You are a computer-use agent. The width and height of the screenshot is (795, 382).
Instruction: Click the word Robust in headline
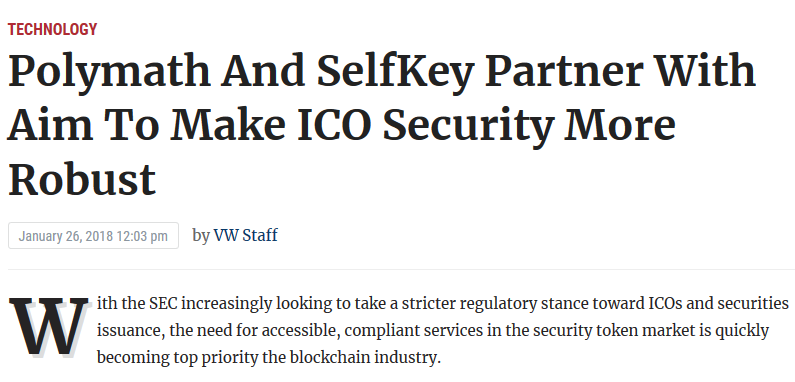click(82, 180)
